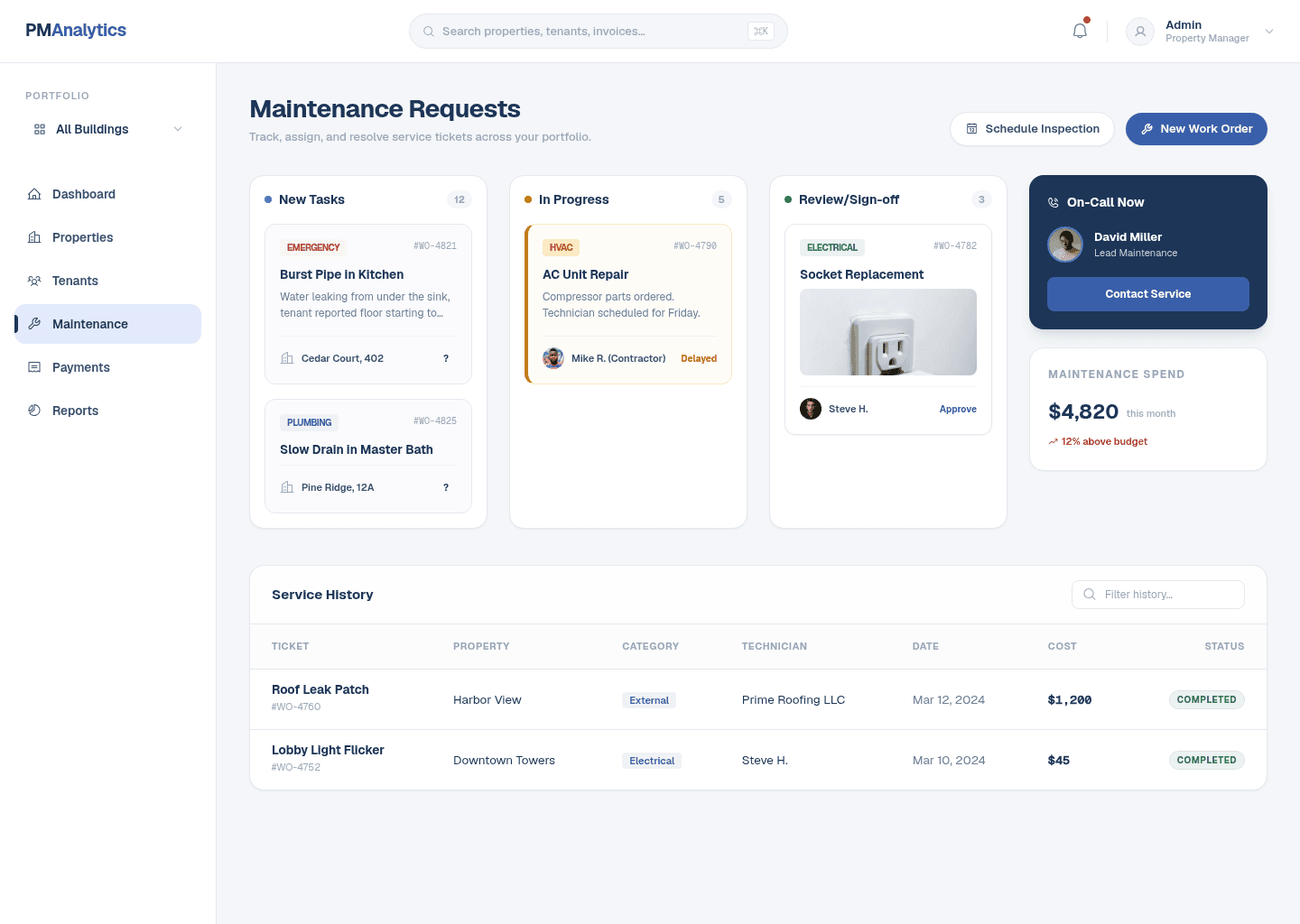Viewport: 1300px width, 924px height.
Task: Click the Payments card icon
Action: coord(34,367)
